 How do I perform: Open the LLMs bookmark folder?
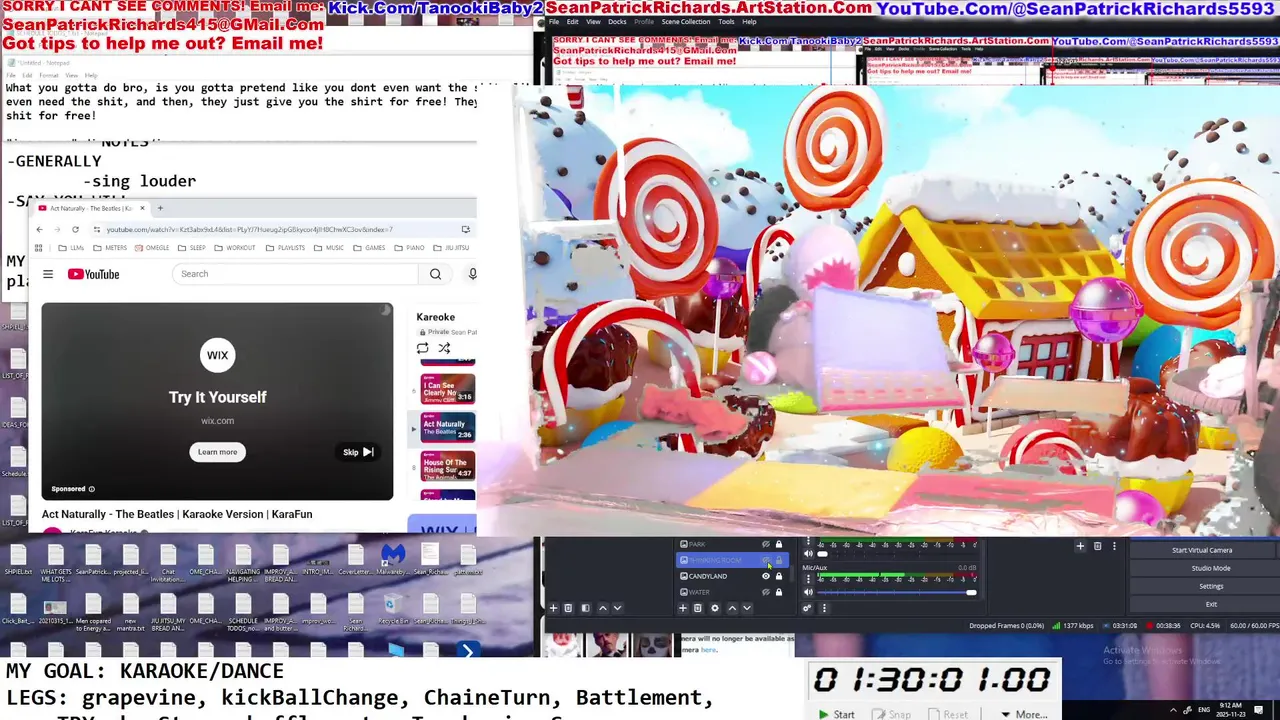click(71, 248)
